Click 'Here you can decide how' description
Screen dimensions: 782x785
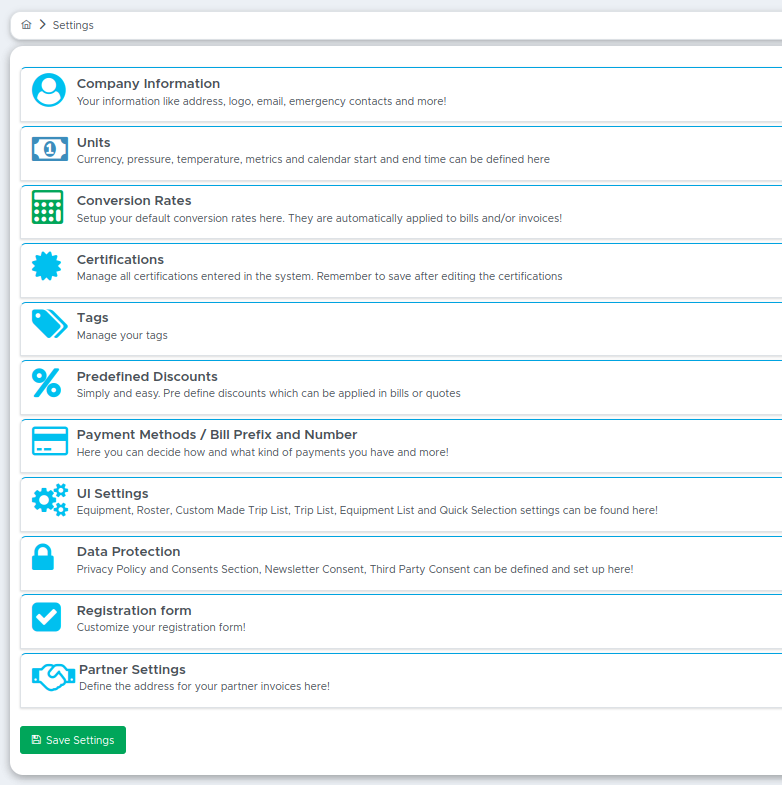pos(263,453)
